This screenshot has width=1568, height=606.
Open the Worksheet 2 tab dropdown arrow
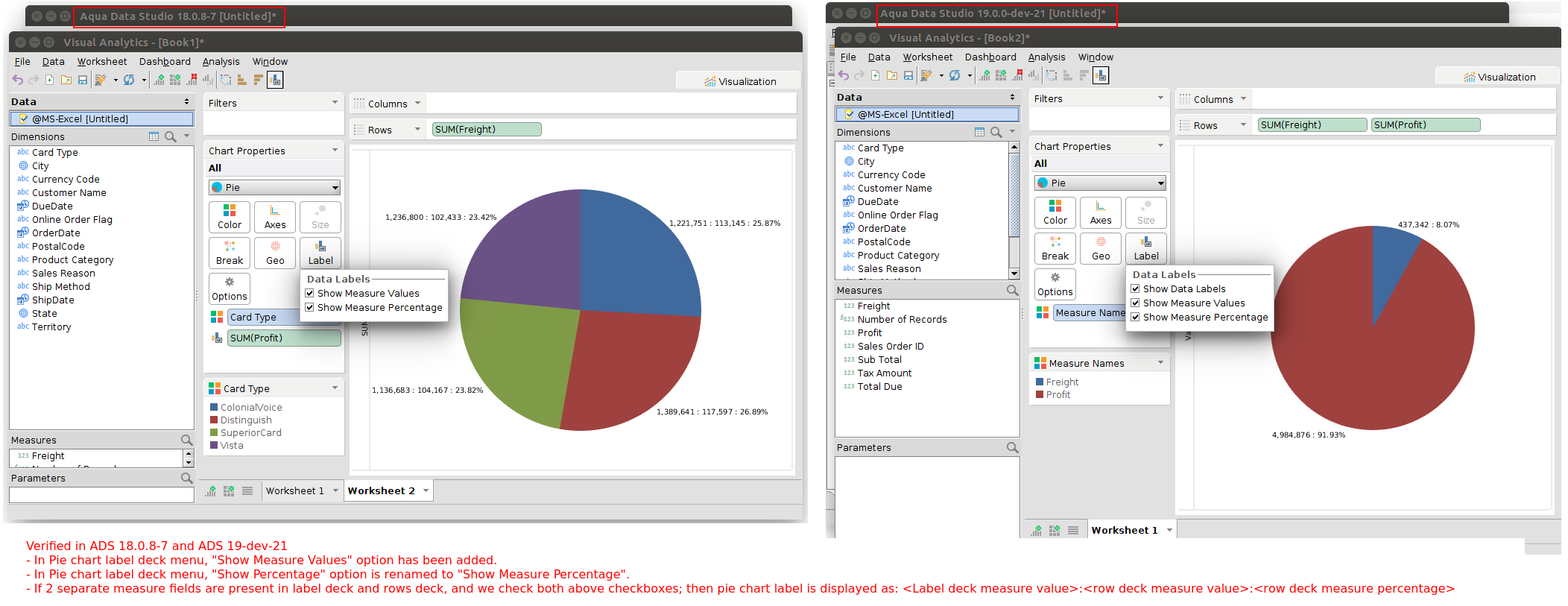(426, 490)
